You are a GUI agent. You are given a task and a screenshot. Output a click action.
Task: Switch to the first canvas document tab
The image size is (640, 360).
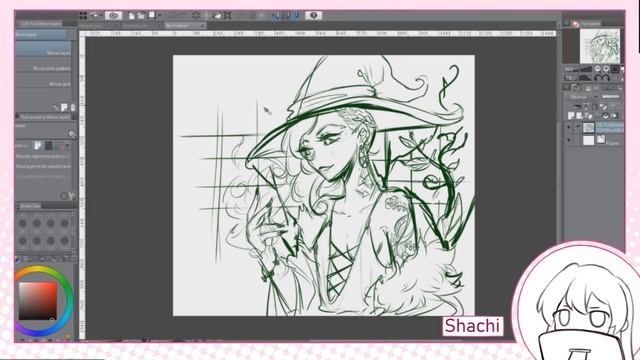coord(99,25)
